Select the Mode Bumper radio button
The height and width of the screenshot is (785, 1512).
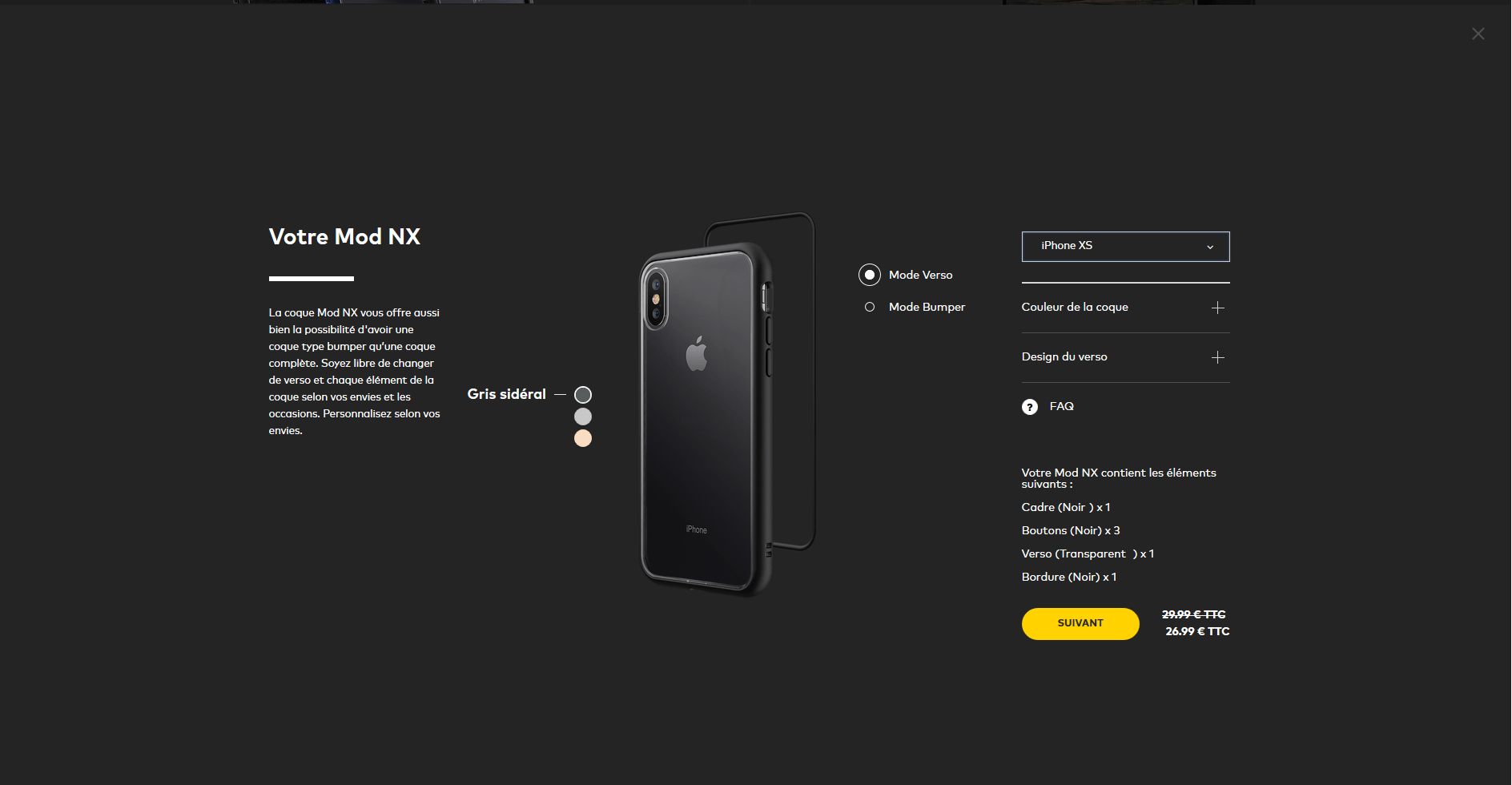[x=870, y=307]
